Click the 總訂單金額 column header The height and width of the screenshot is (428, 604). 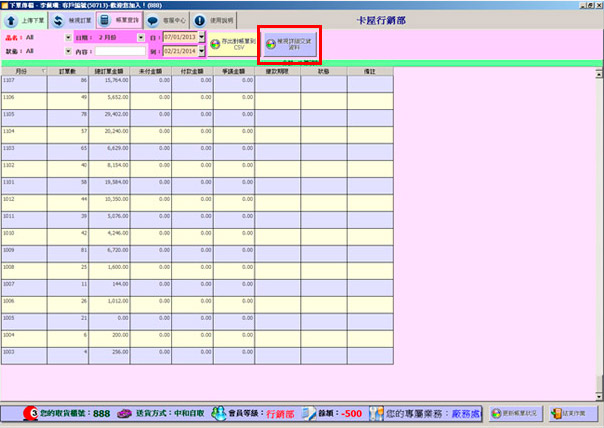pos(107,71)
